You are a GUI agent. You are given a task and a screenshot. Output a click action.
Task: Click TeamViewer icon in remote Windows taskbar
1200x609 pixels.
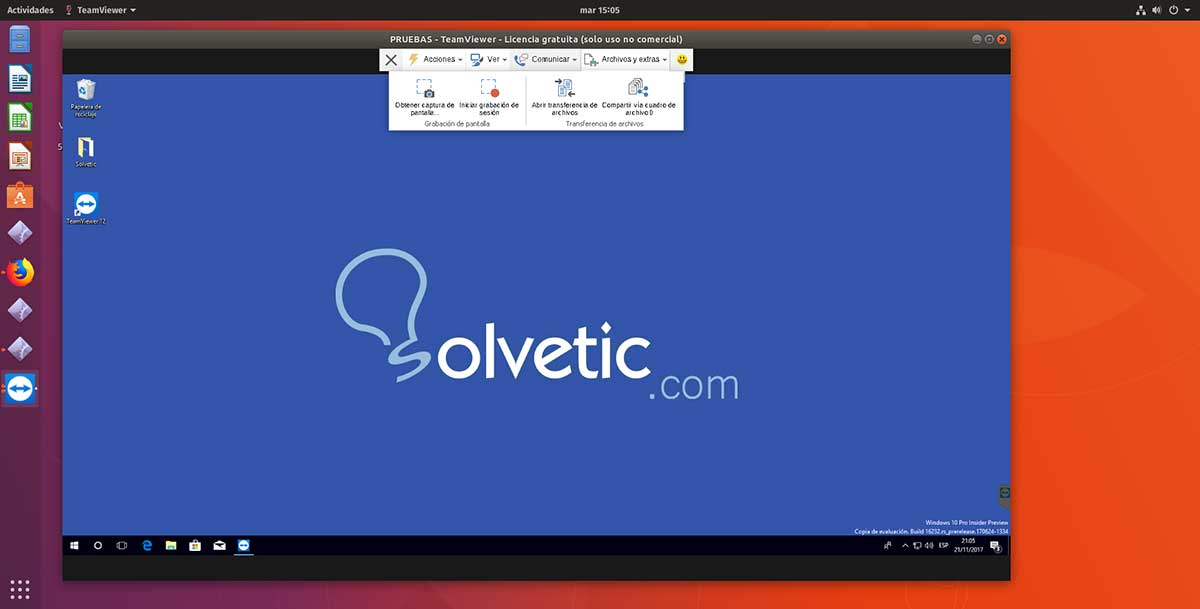point(244,546)
